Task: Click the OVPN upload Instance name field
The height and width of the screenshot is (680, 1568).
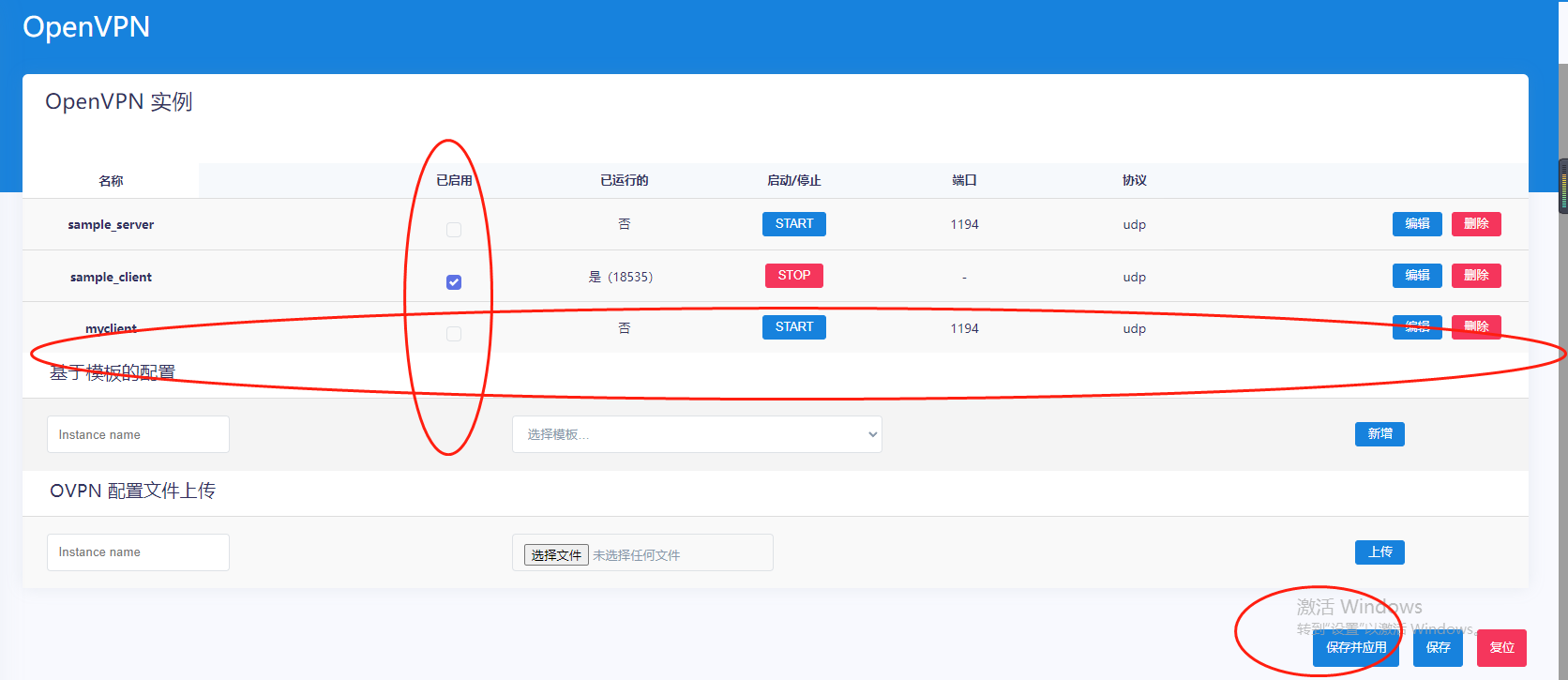Action: (x=138, y=552)
